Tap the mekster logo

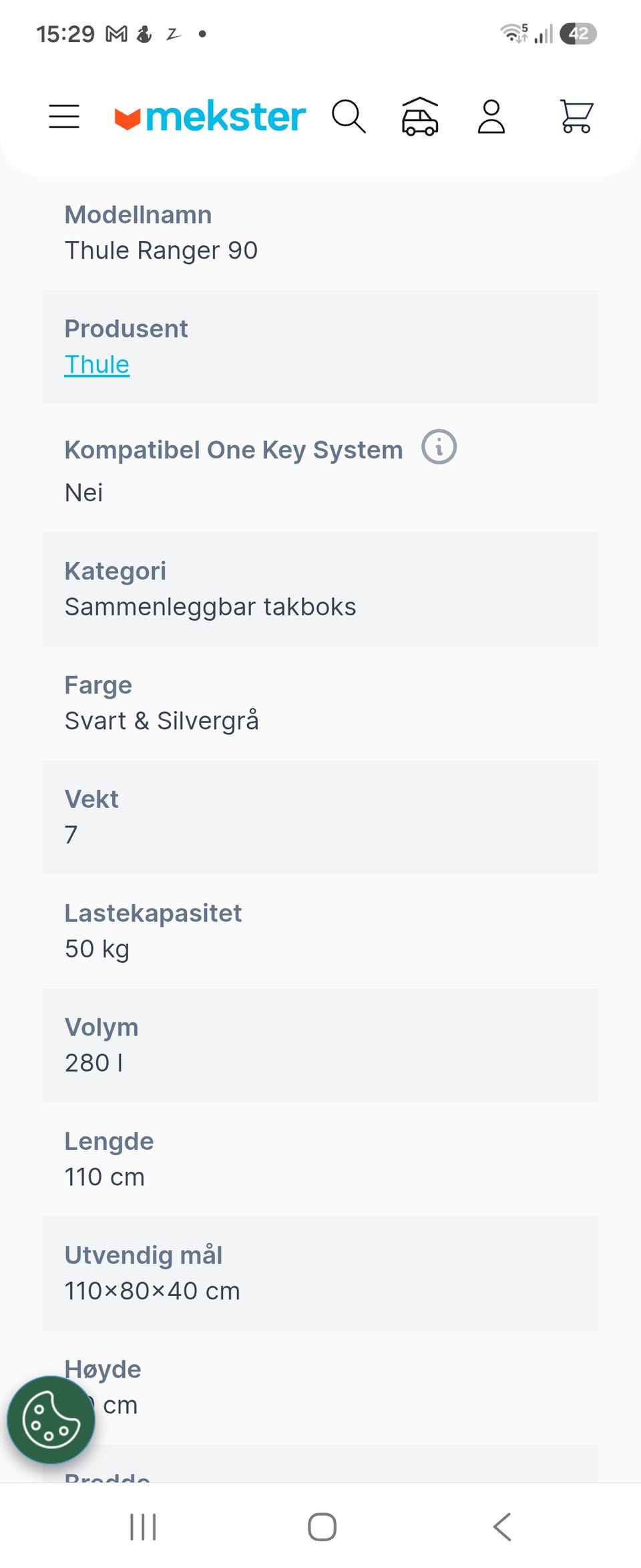pos(210,117)
